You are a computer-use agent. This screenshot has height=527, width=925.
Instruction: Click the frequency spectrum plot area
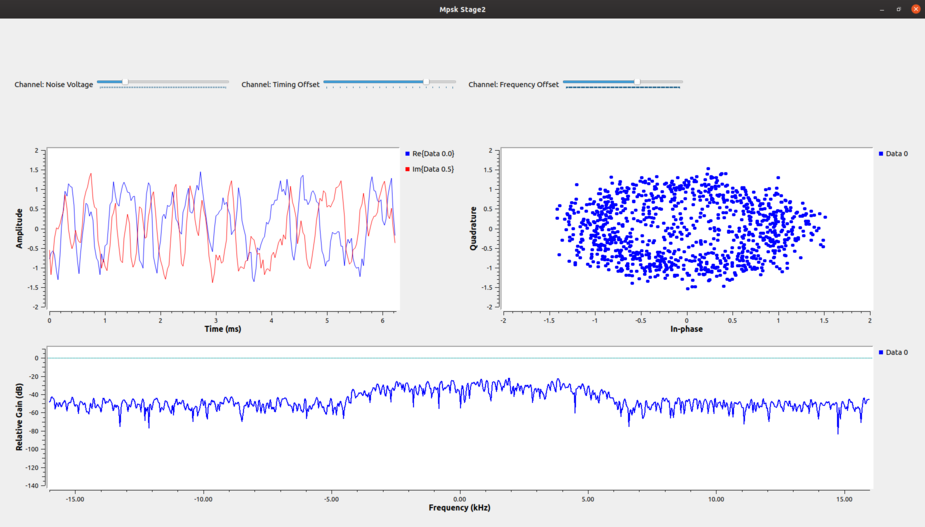click(x=459, y=418)
